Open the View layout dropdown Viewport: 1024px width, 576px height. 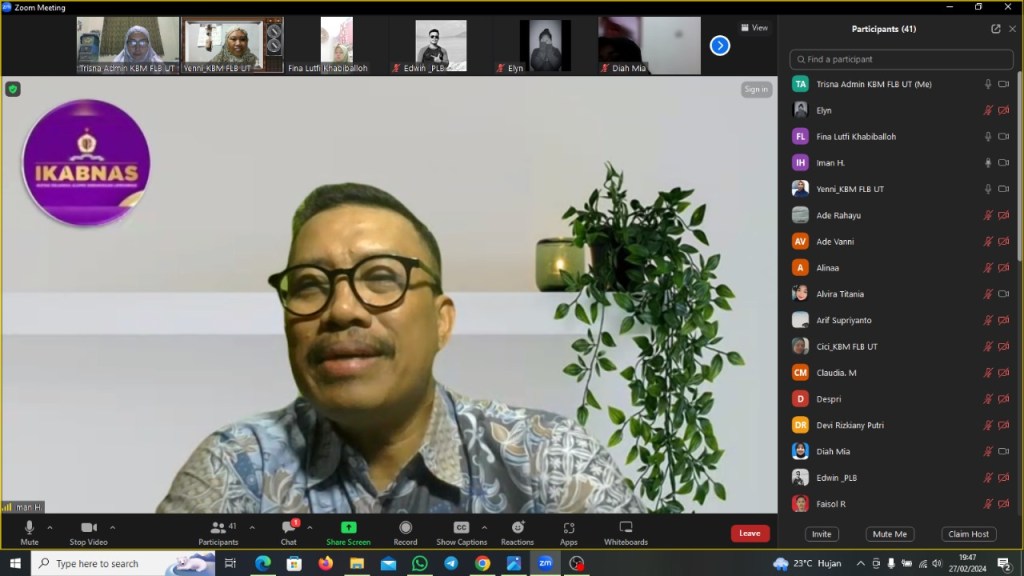pos(754,28)
